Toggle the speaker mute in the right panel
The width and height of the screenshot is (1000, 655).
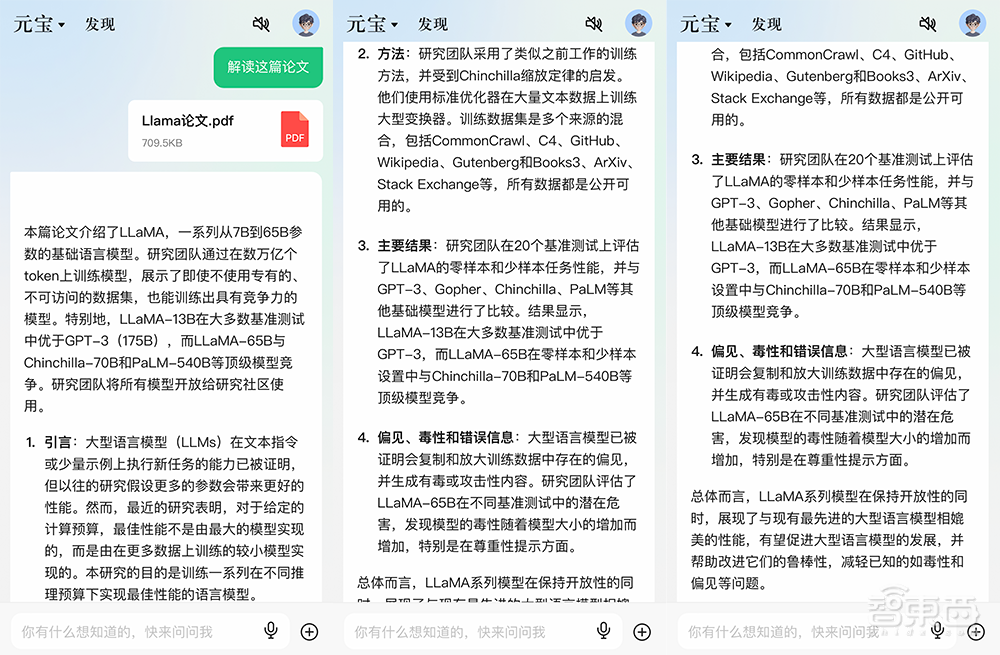(x=928, y=23)
